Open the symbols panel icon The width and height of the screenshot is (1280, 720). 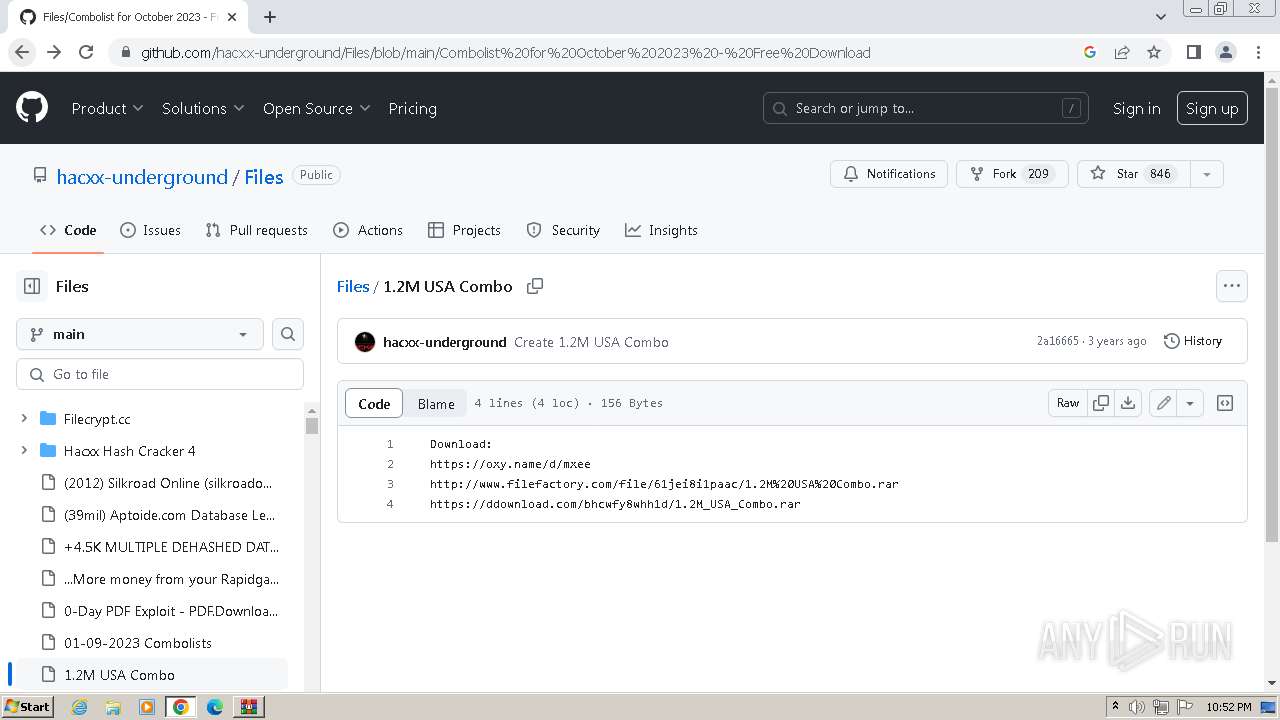coord(1225,403)
